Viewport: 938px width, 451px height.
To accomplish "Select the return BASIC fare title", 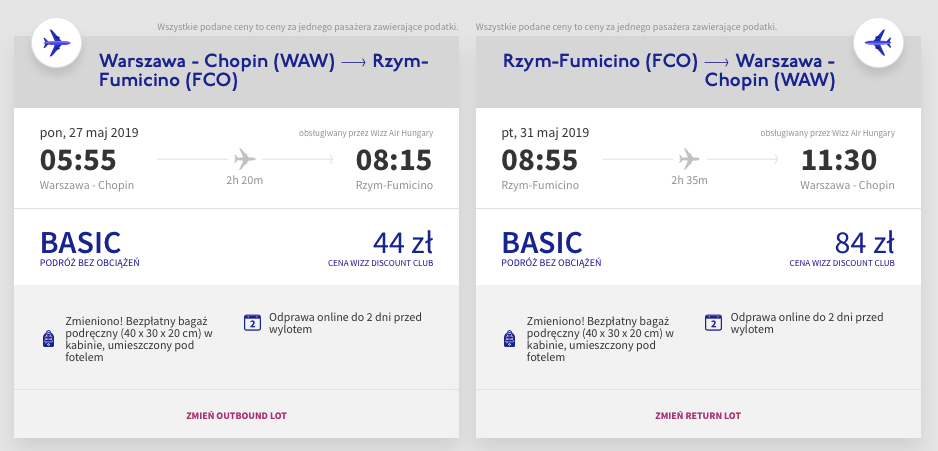I will (x=542, y=242).
